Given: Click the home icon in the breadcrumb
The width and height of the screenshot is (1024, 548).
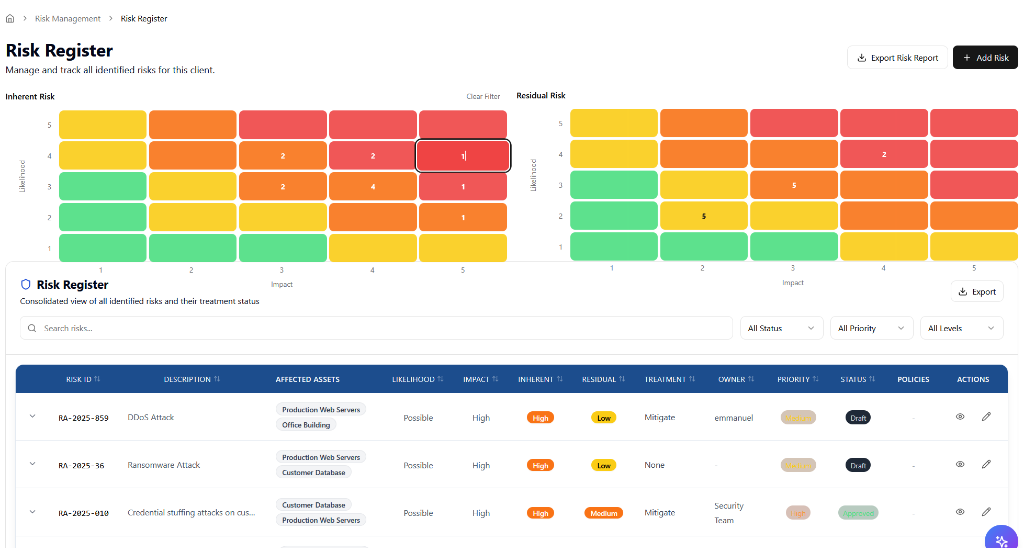Looking at the screenshot, I should (x=10, y=18).
